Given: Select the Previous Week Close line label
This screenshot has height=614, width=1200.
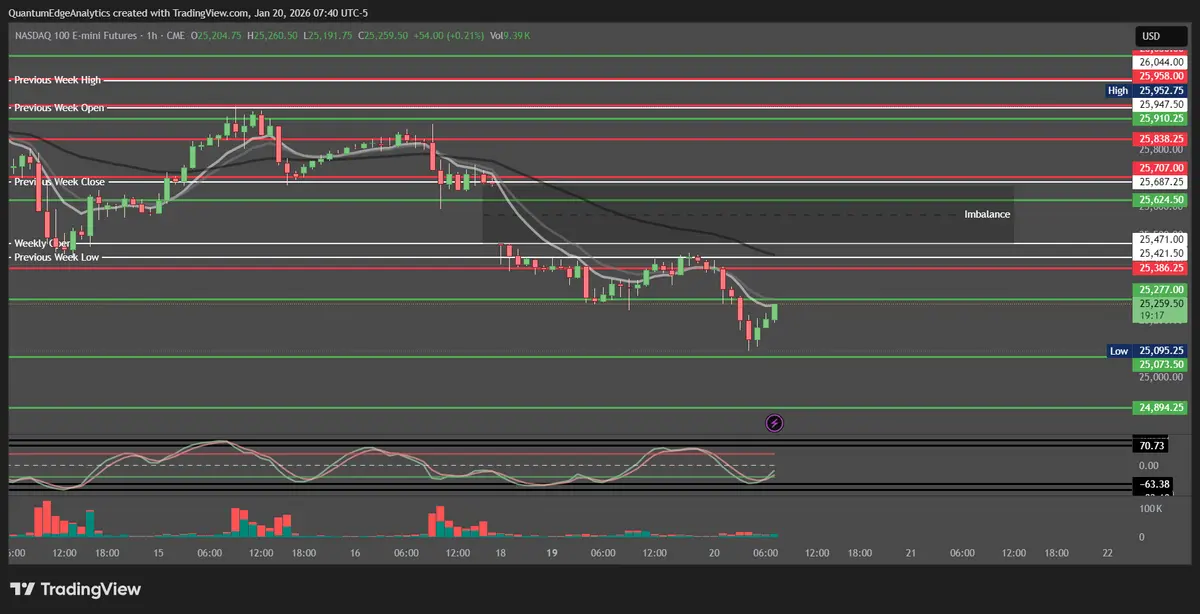Looking at the screenshot, I should [58, 182].
